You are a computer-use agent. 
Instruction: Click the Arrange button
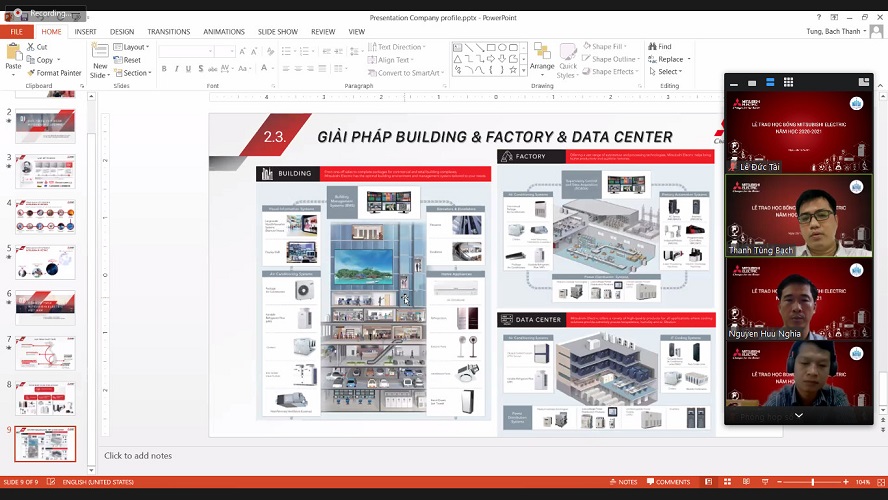tap(542, 58)
